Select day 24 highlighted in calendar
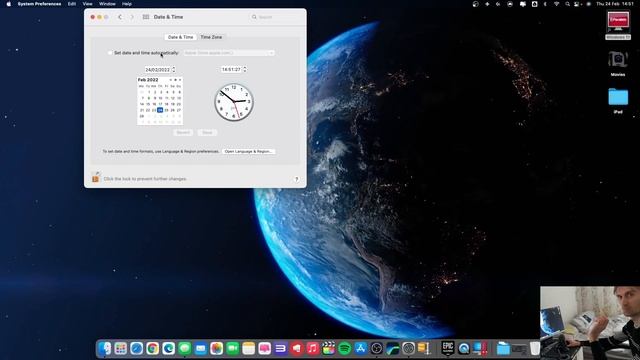Image resolution: width=640 pixels, height=360 pixels. (x=160, y=110)
